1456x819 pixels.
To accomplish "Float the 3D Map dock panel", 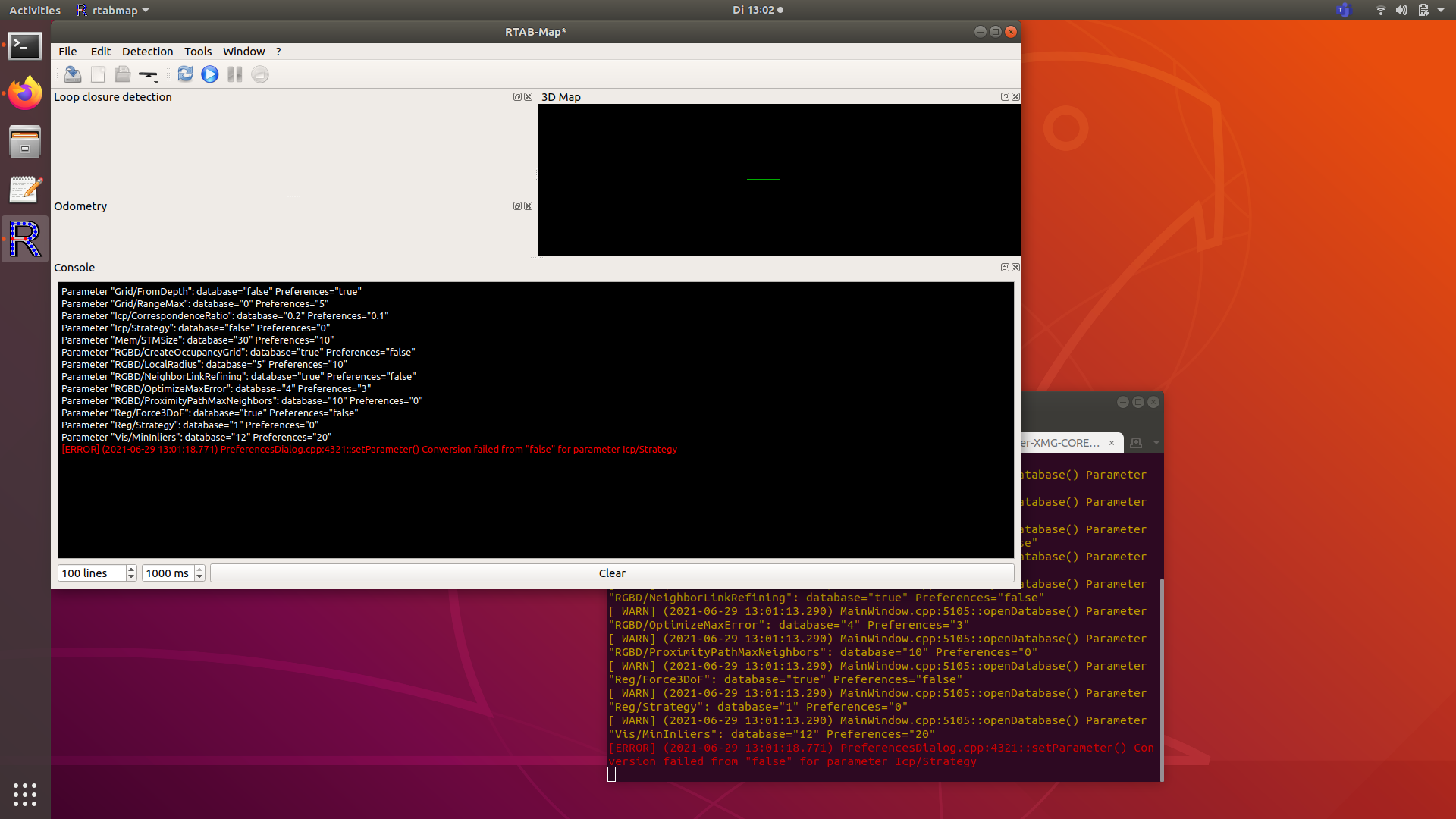I will tap(1005, 97).
